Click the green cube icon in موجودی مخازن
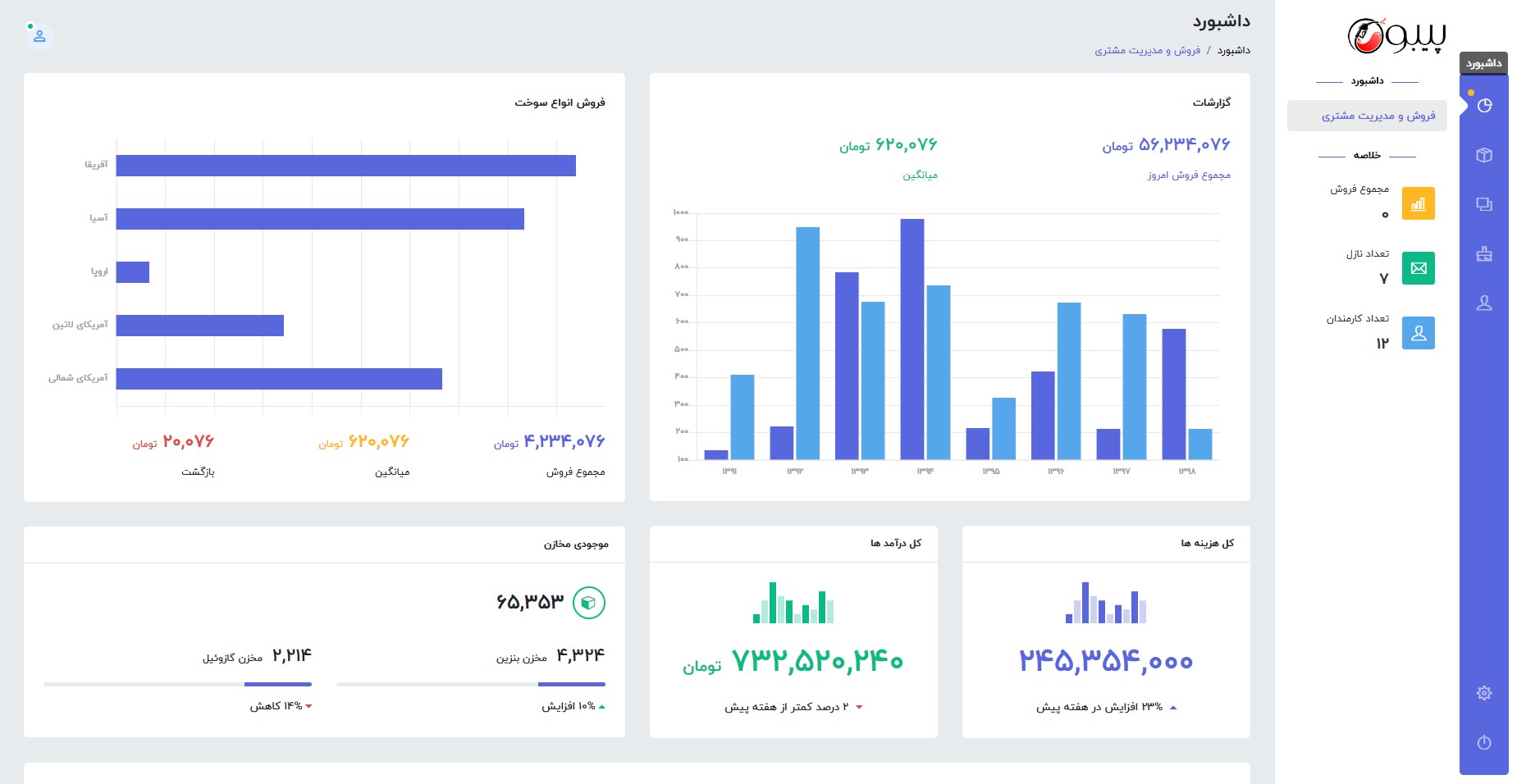Viewport: 1517px width, 784px height. click(588, 603)
